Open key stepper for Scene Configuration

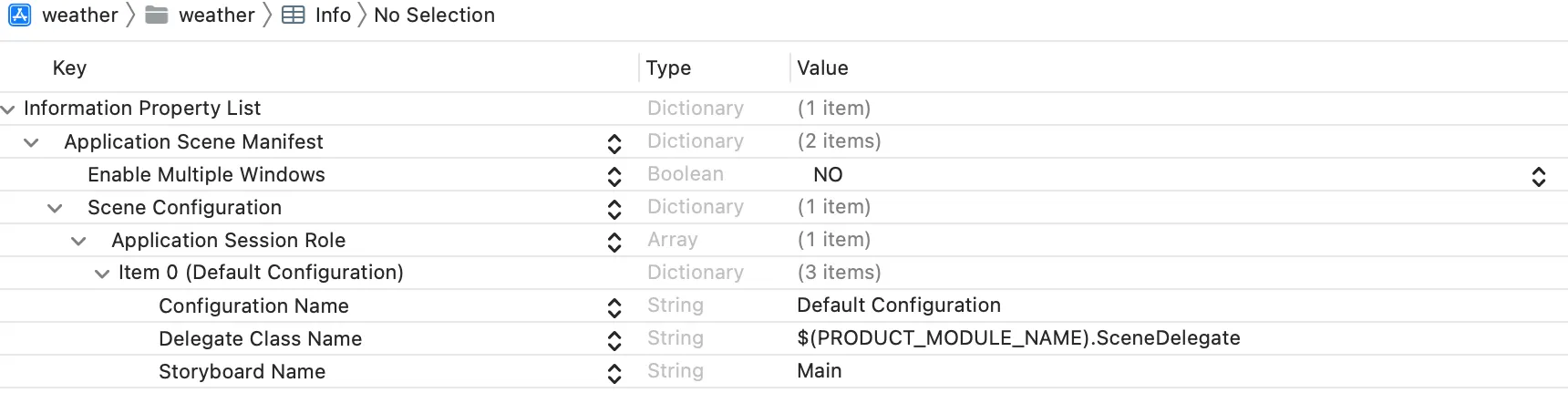pyautogui.click(x=614, y=209)
